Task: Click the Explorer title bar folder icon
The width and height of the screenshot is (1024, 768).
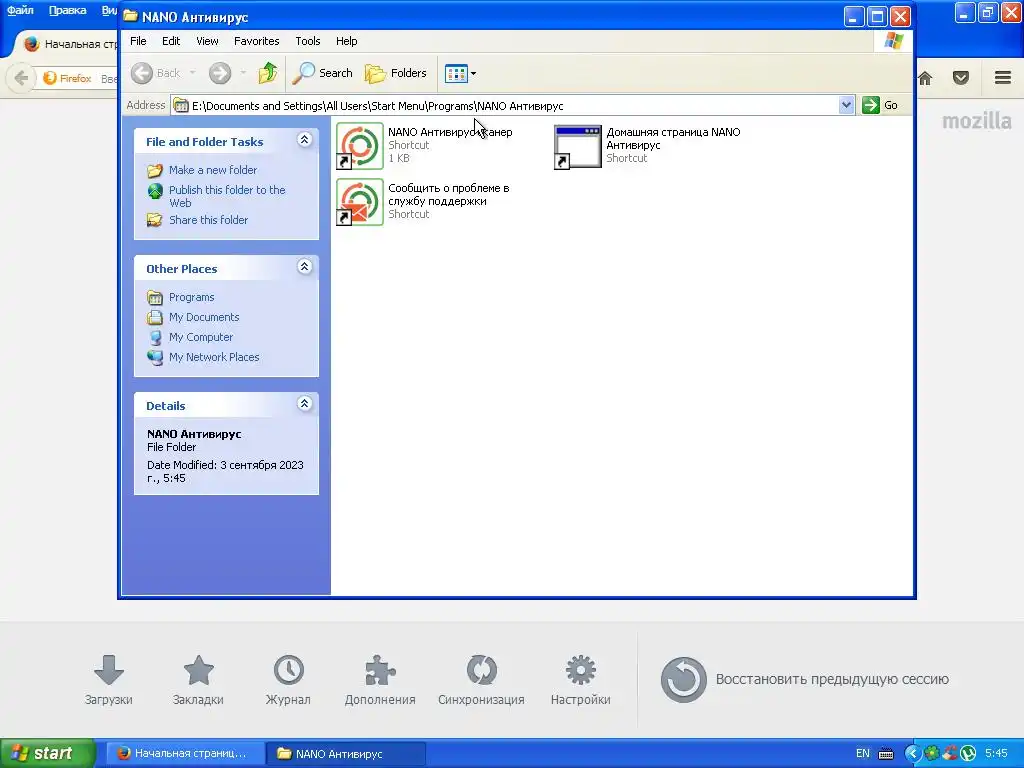Action: (131, 16)
